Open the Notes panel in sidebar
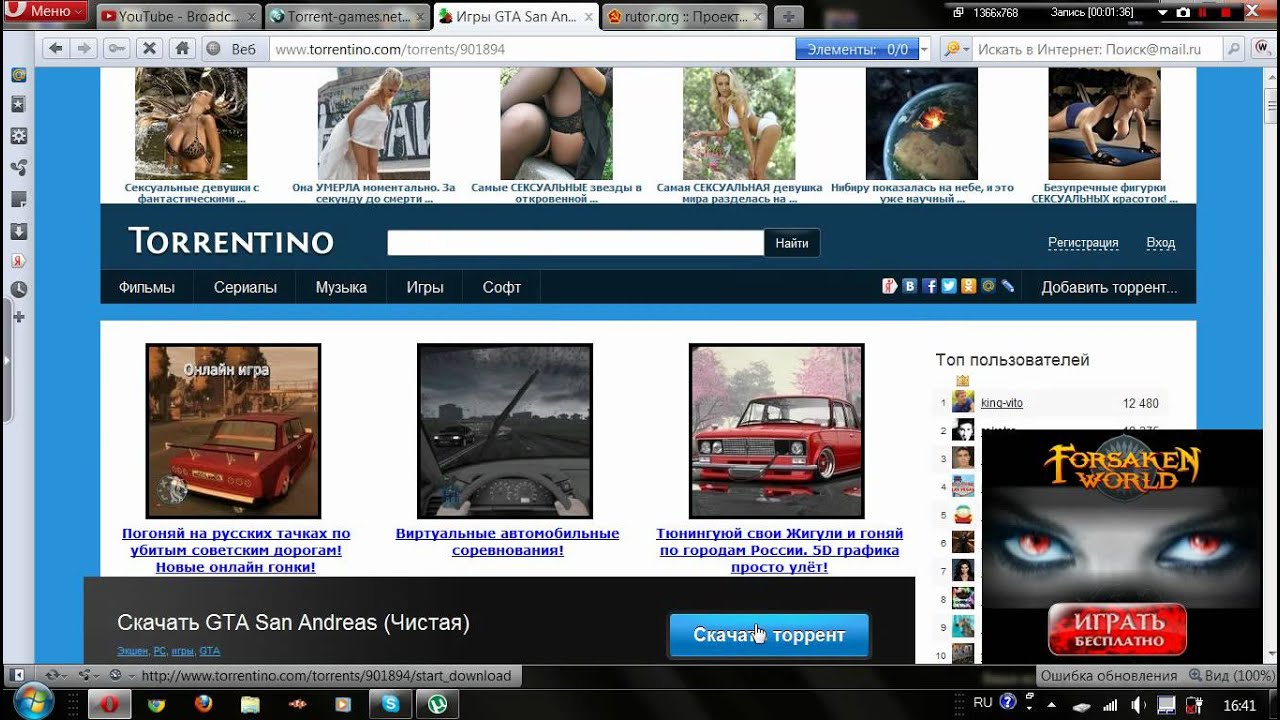Image resolution: width=1280 pixels, height=720 pixels. click(x=18, y=198)
